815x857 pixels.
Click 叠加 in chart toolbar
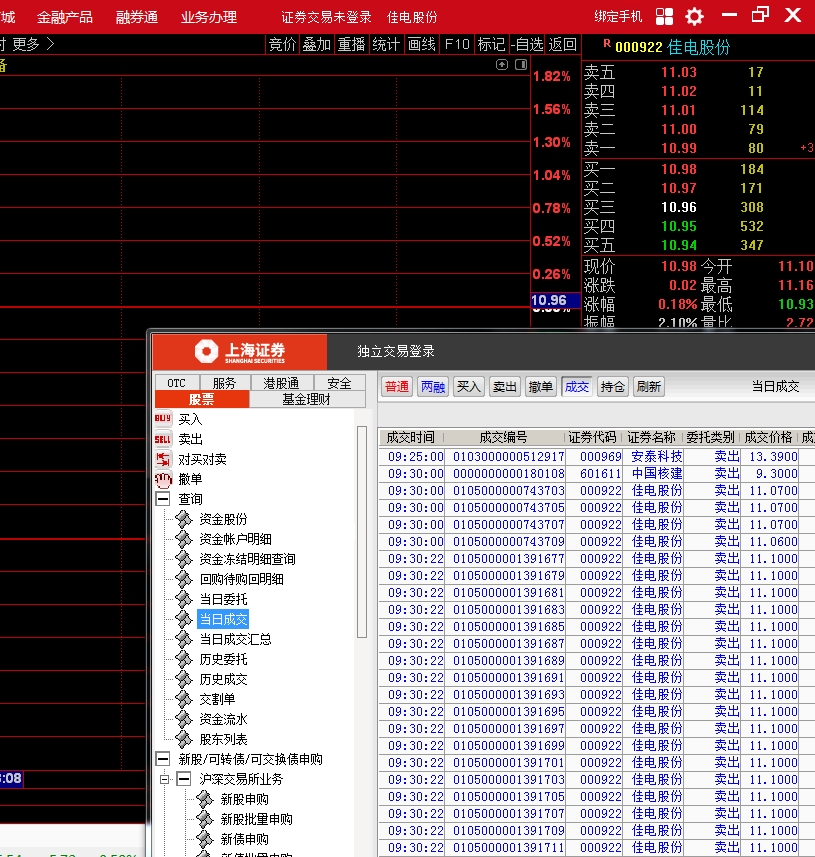[317, 44]
